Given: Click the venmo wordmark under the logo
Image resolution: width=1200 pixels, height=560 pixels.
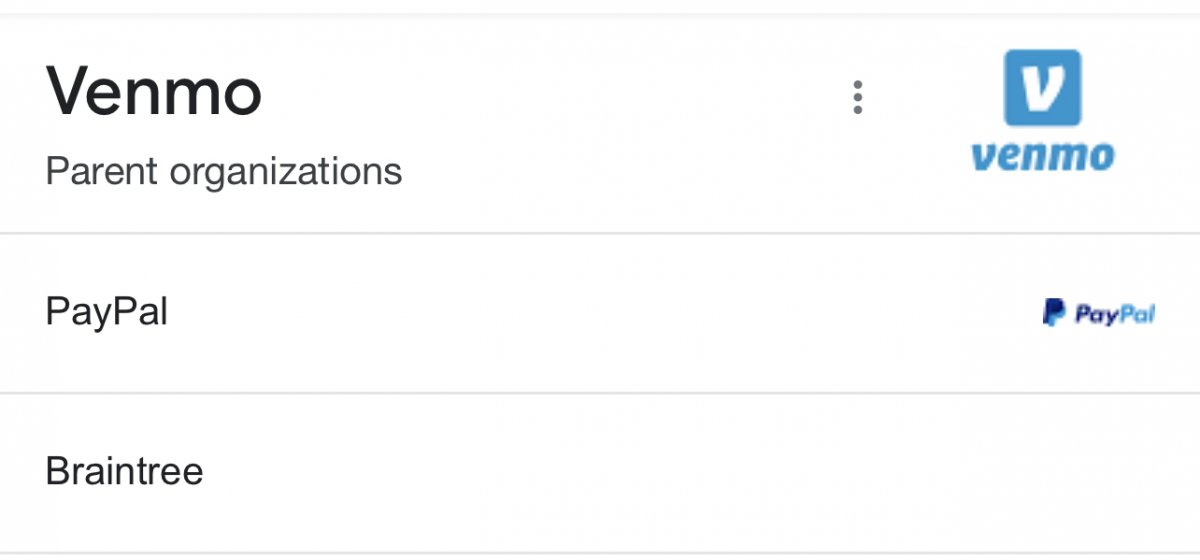Looking at the screenshot, I should pyautogui.click(x=1042, y=157).
